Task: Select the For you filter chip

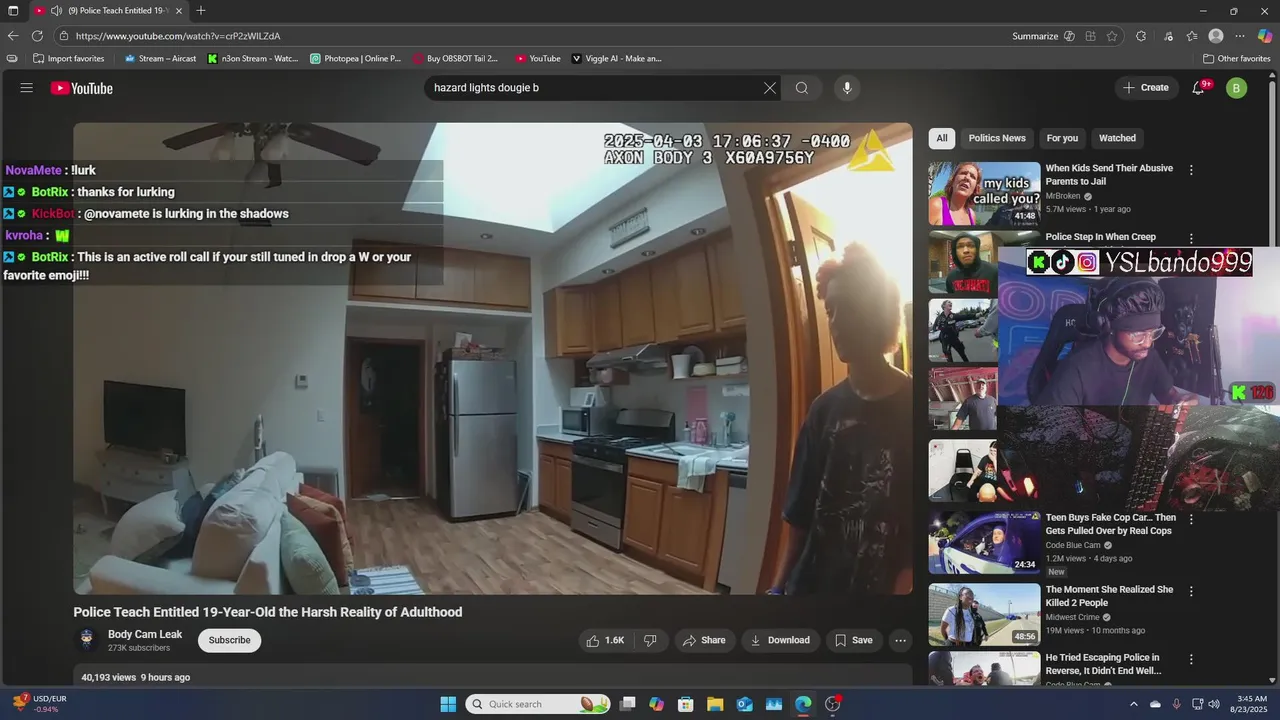Action: pyautogui.click(x=1062, y=138)
